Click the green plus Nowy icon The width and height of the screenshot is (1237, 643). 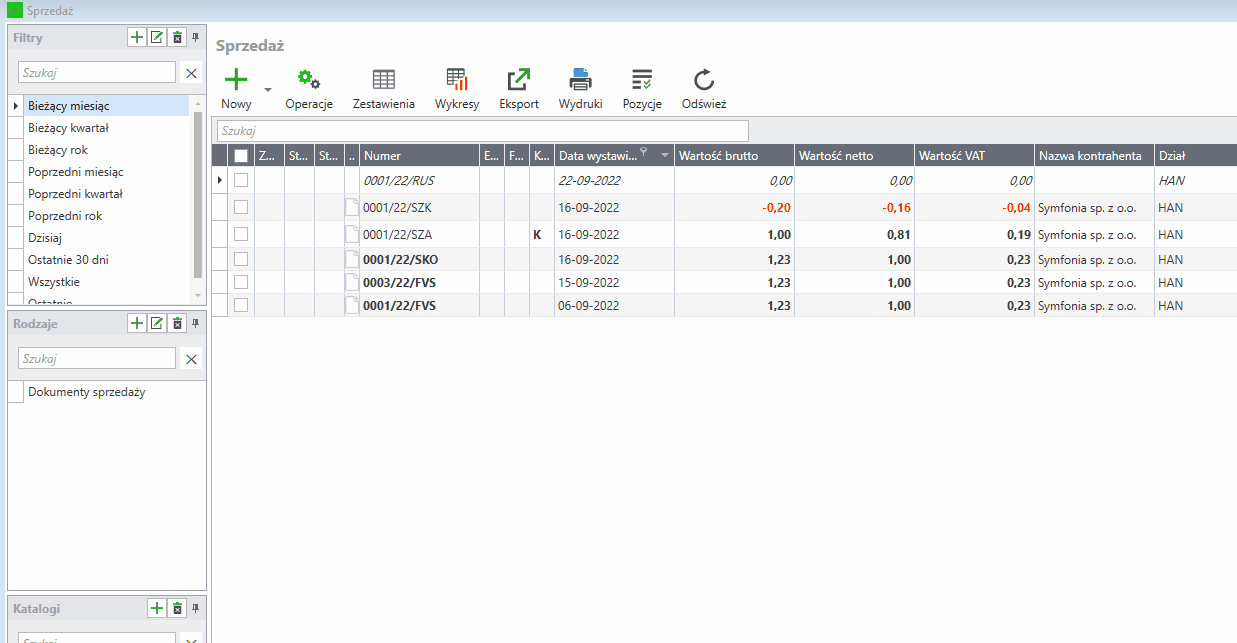point(236,80)
